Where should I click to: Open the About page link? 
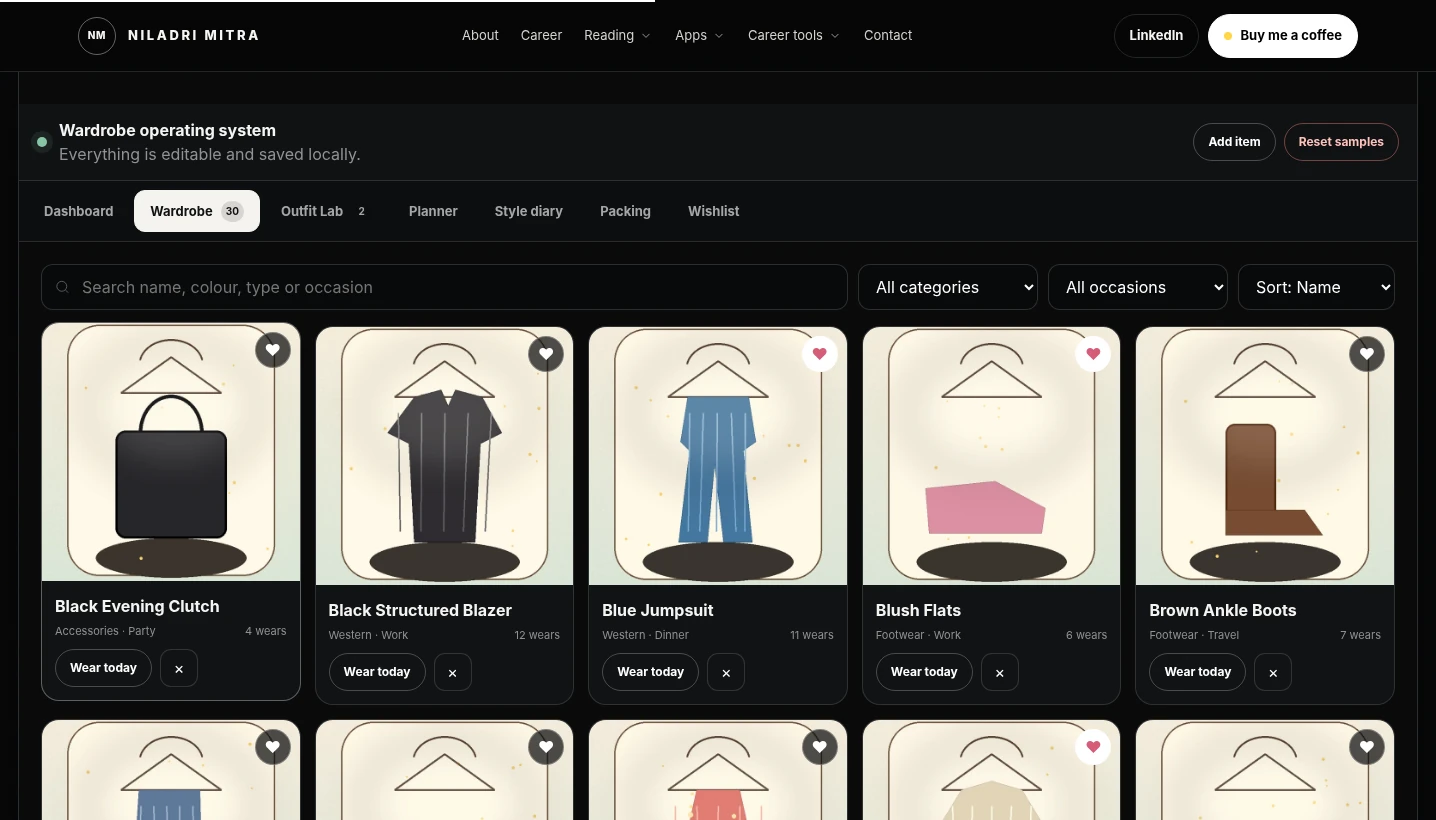[480, 35]
